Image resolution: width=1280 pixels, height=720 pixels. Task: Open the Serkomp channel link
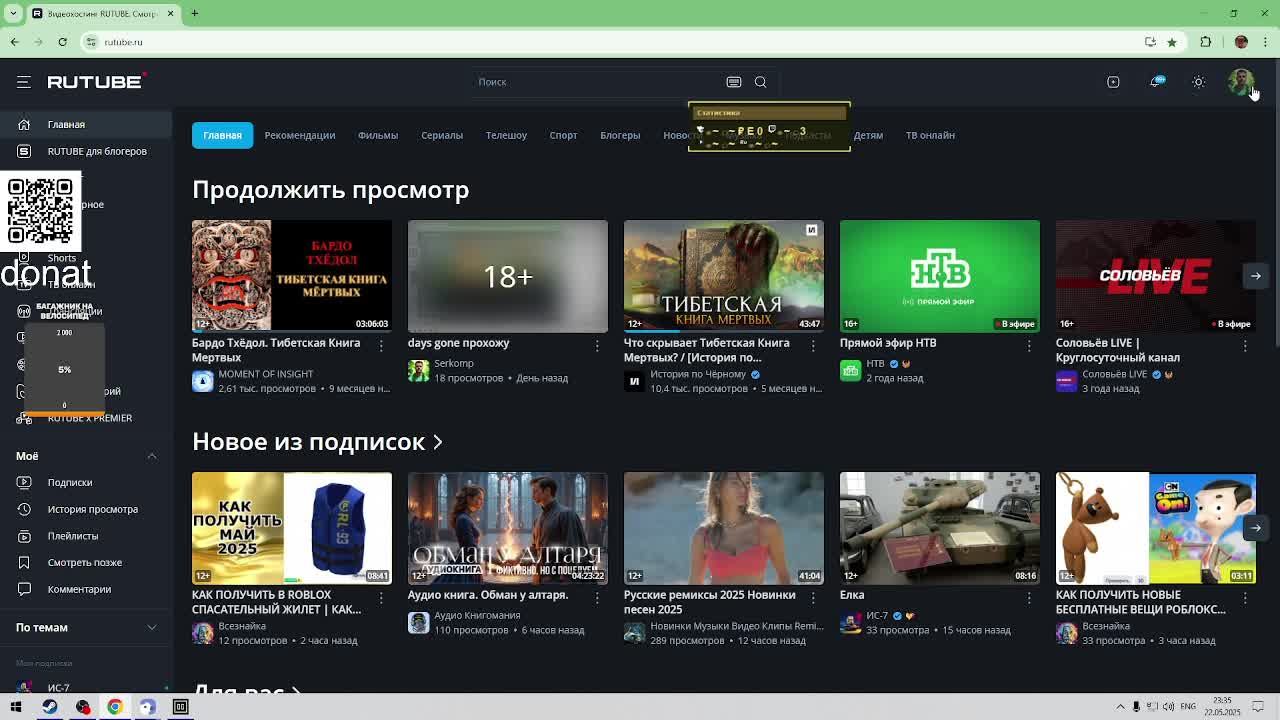[x=454, y=363]
